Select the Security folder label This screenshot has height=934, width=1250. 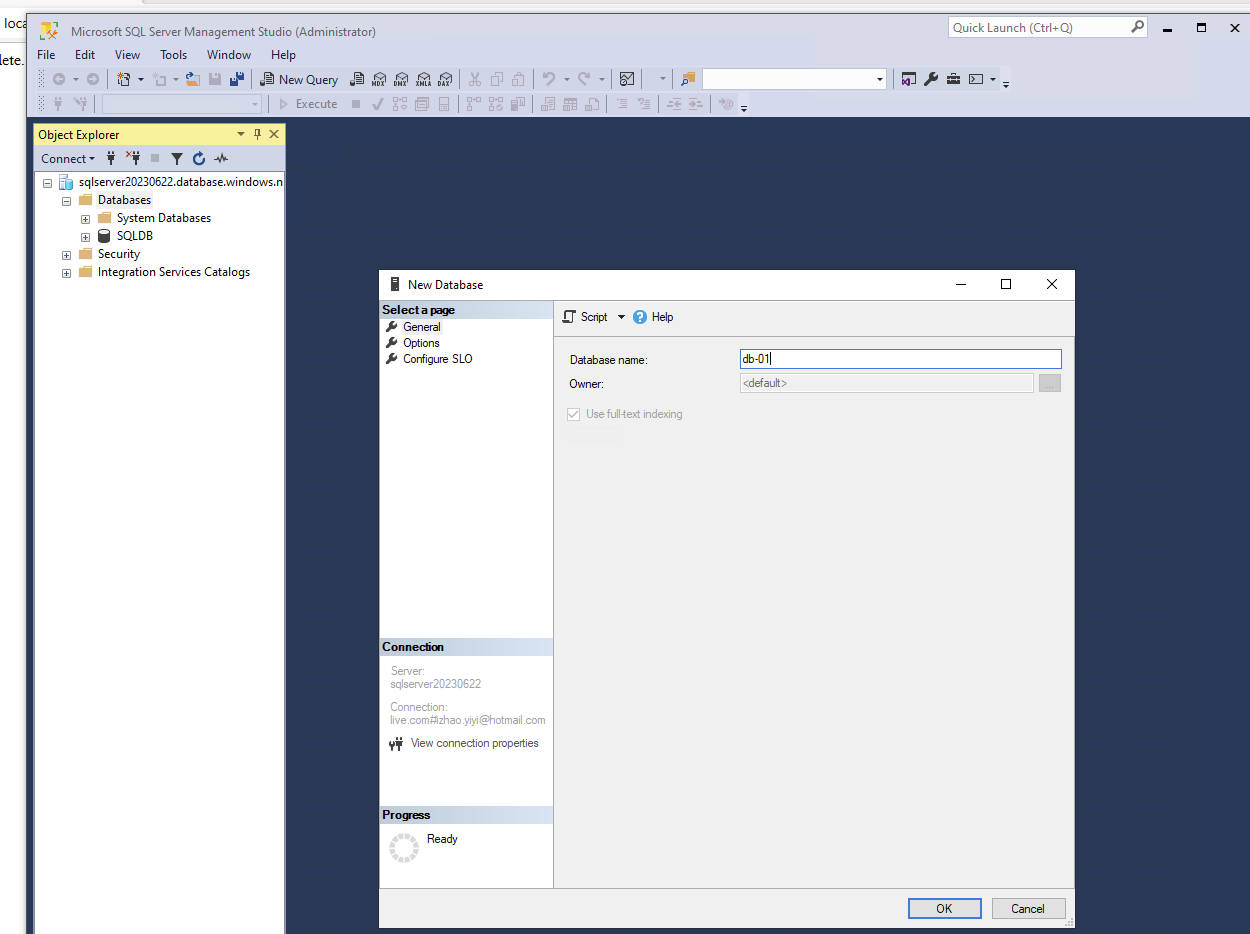[x=118, y=254]
